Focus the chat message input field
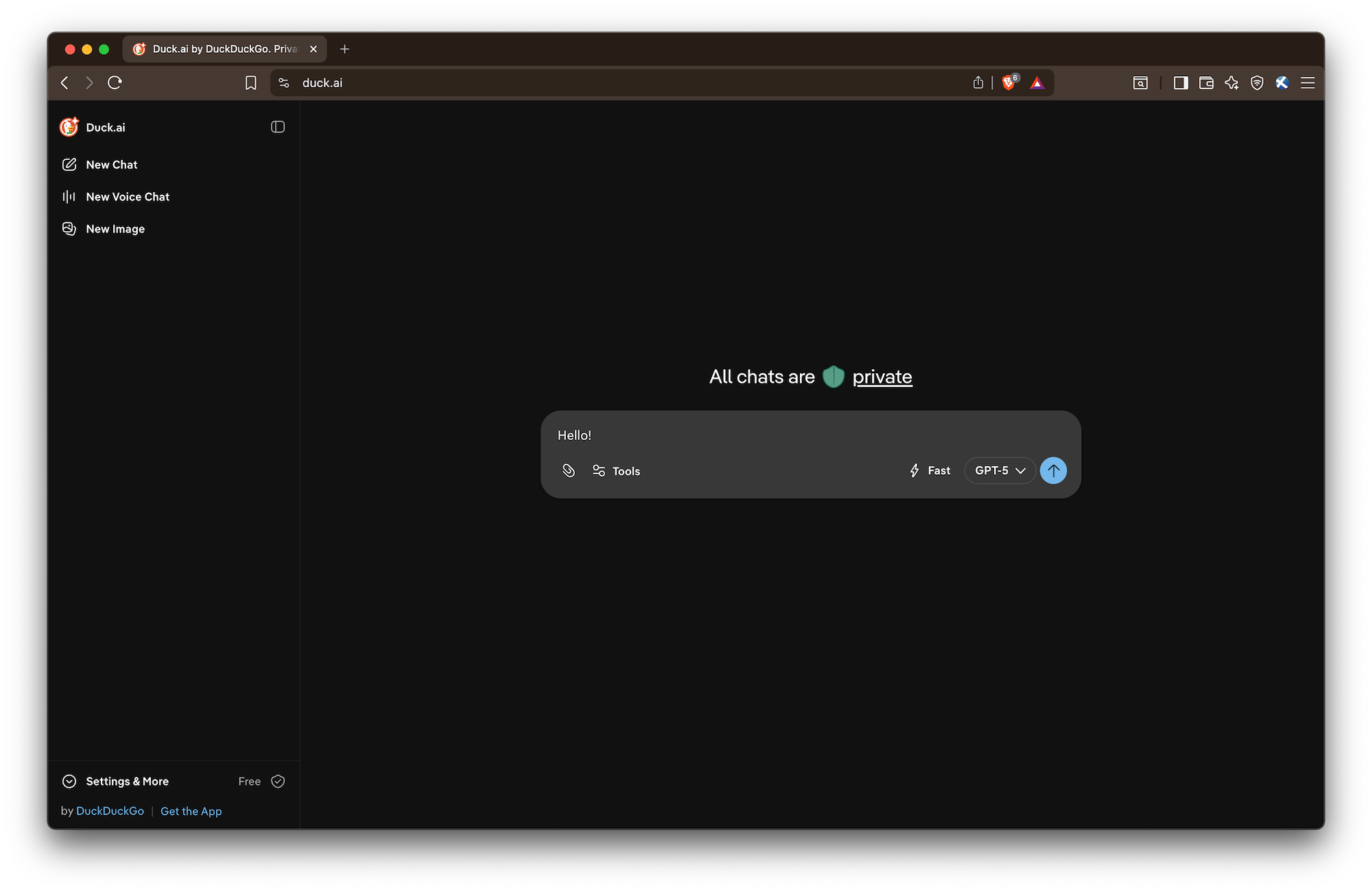The width and height of the screenshot is (1372, 892). point(811,435)
